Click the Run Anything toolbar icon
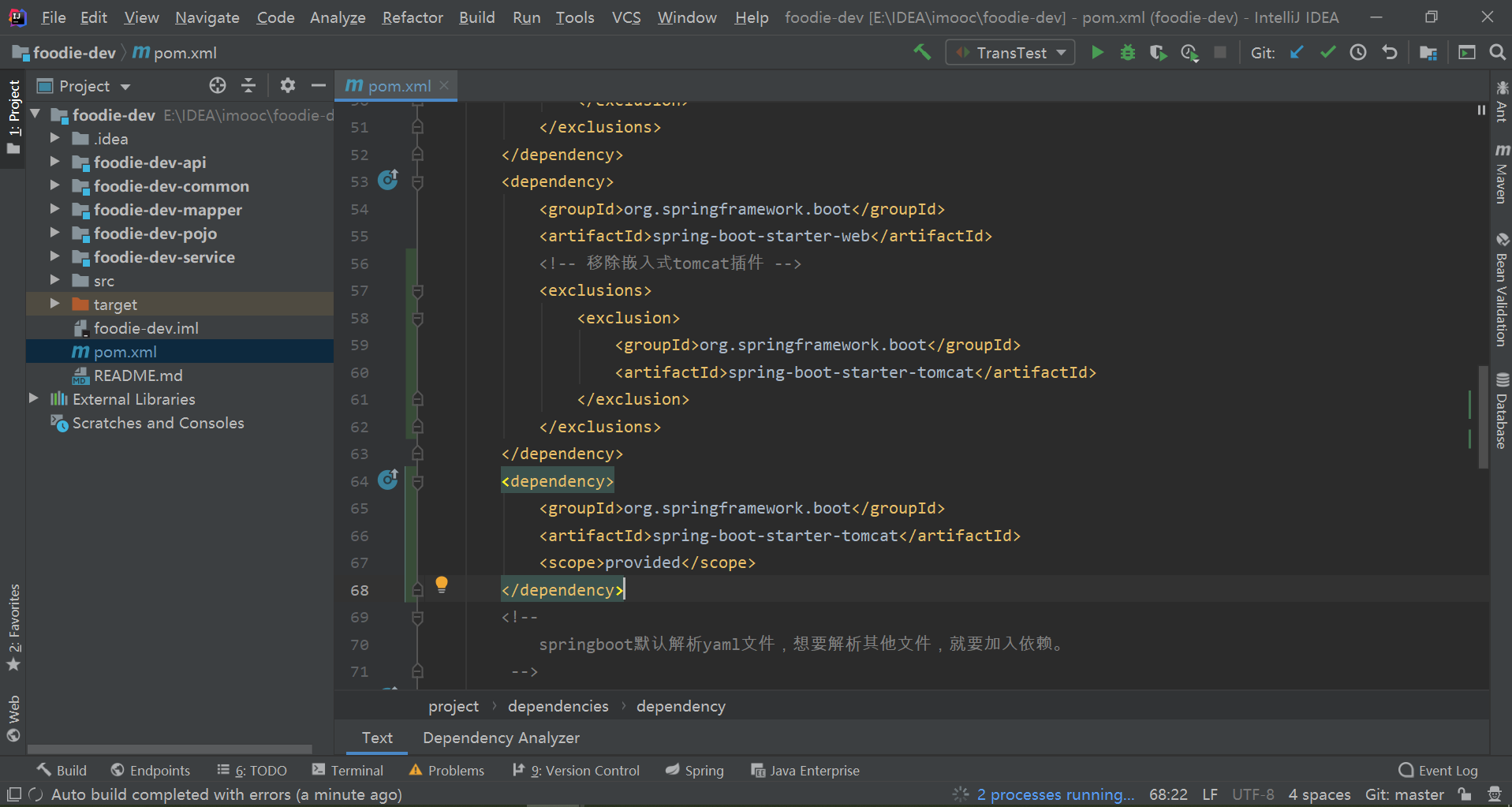Viewport: 1512px width, 807px height. click(1467, 52)
